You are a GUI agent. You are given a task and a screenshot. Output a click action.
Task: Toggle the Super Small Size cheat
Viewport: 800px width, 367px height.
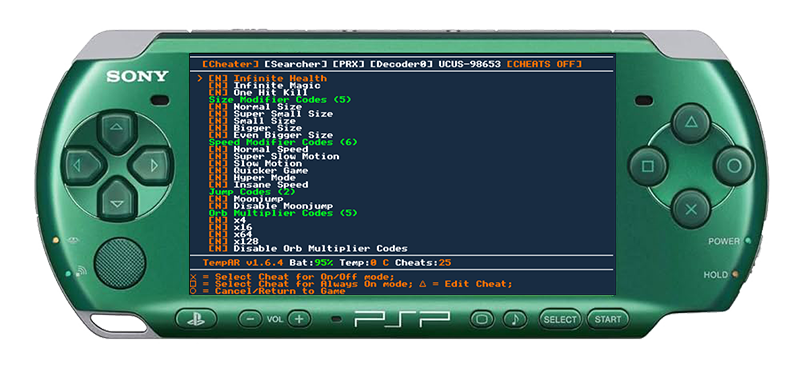tap(271, 114)
